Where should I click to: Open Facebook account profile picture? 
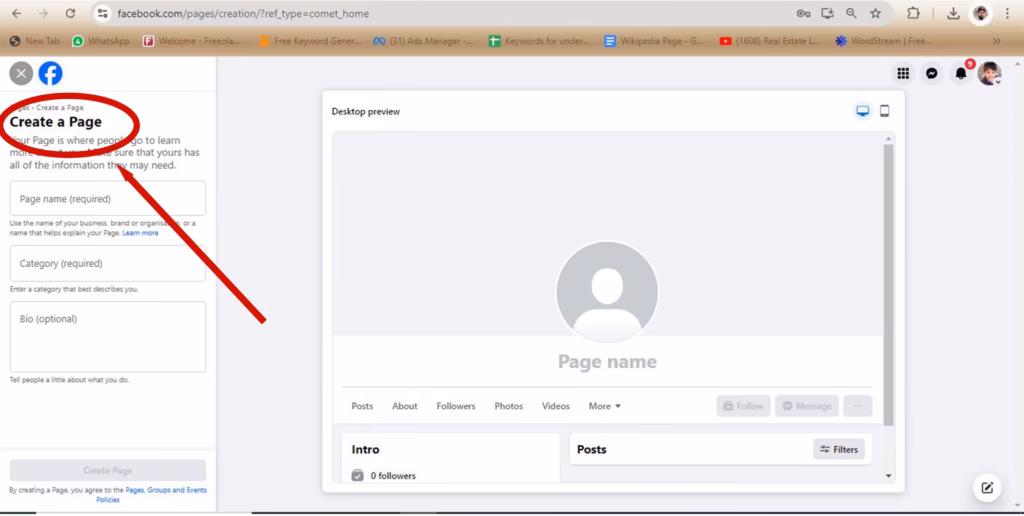pyautogui.click(x=989, y=73)
